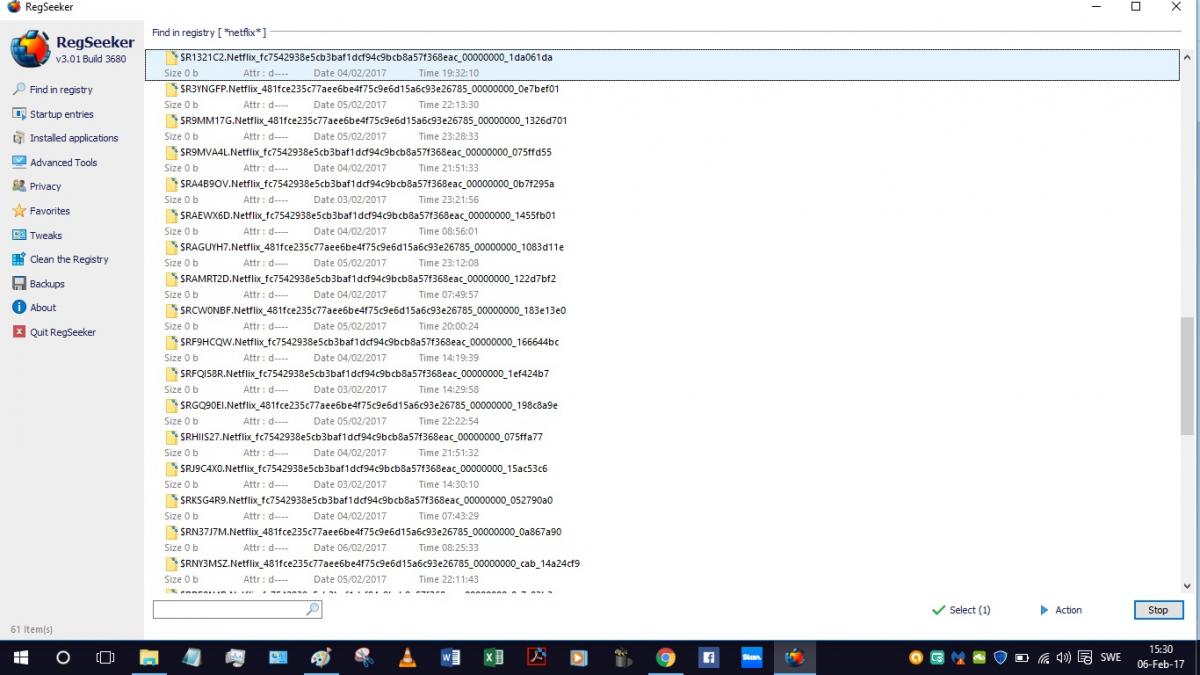Image resolution: width=1200 pixels, height=675 pixels.
Task: Click the RegSeeker logo in sidebar
Action: (29, 49)
